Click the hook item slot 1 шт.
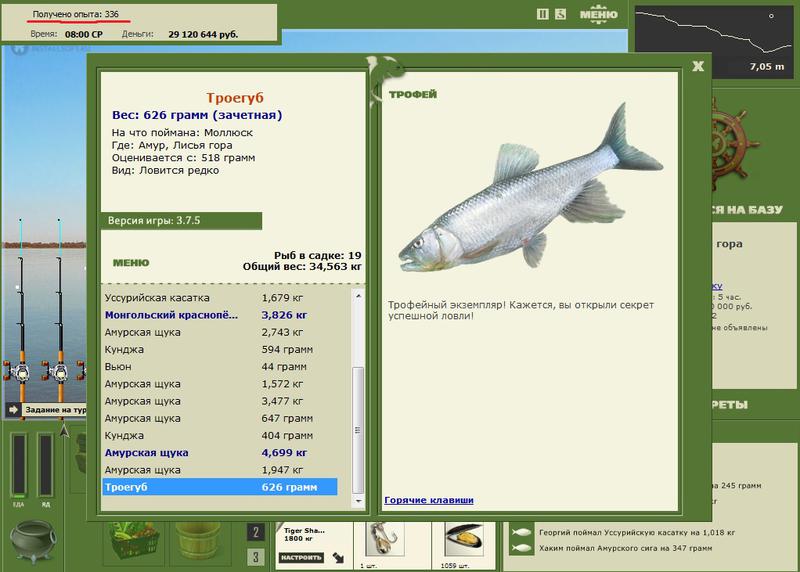 click(385, 540)
